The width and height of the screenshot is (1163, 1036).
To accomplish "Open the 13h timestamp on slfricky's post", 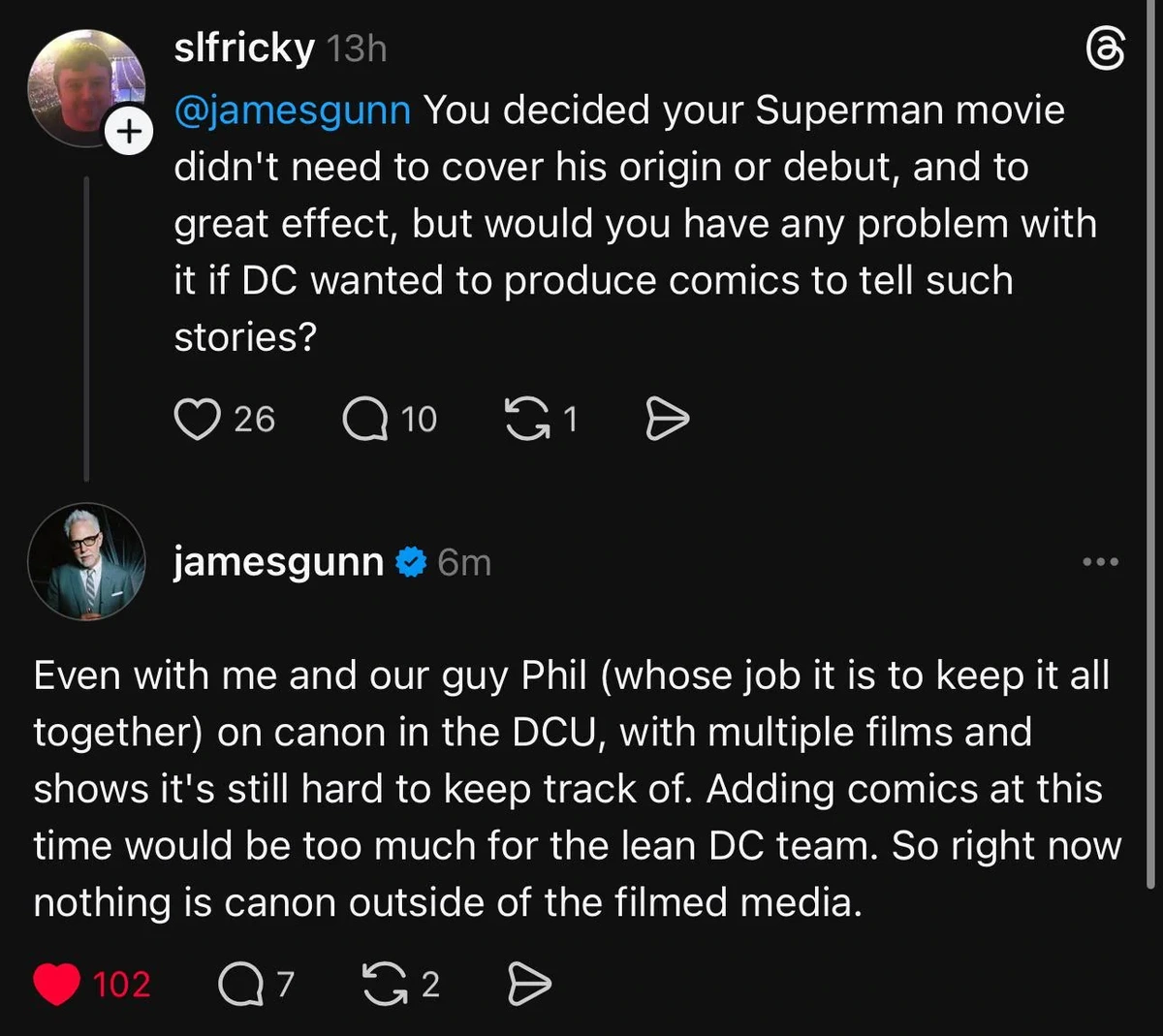I will tap(356, 48).
